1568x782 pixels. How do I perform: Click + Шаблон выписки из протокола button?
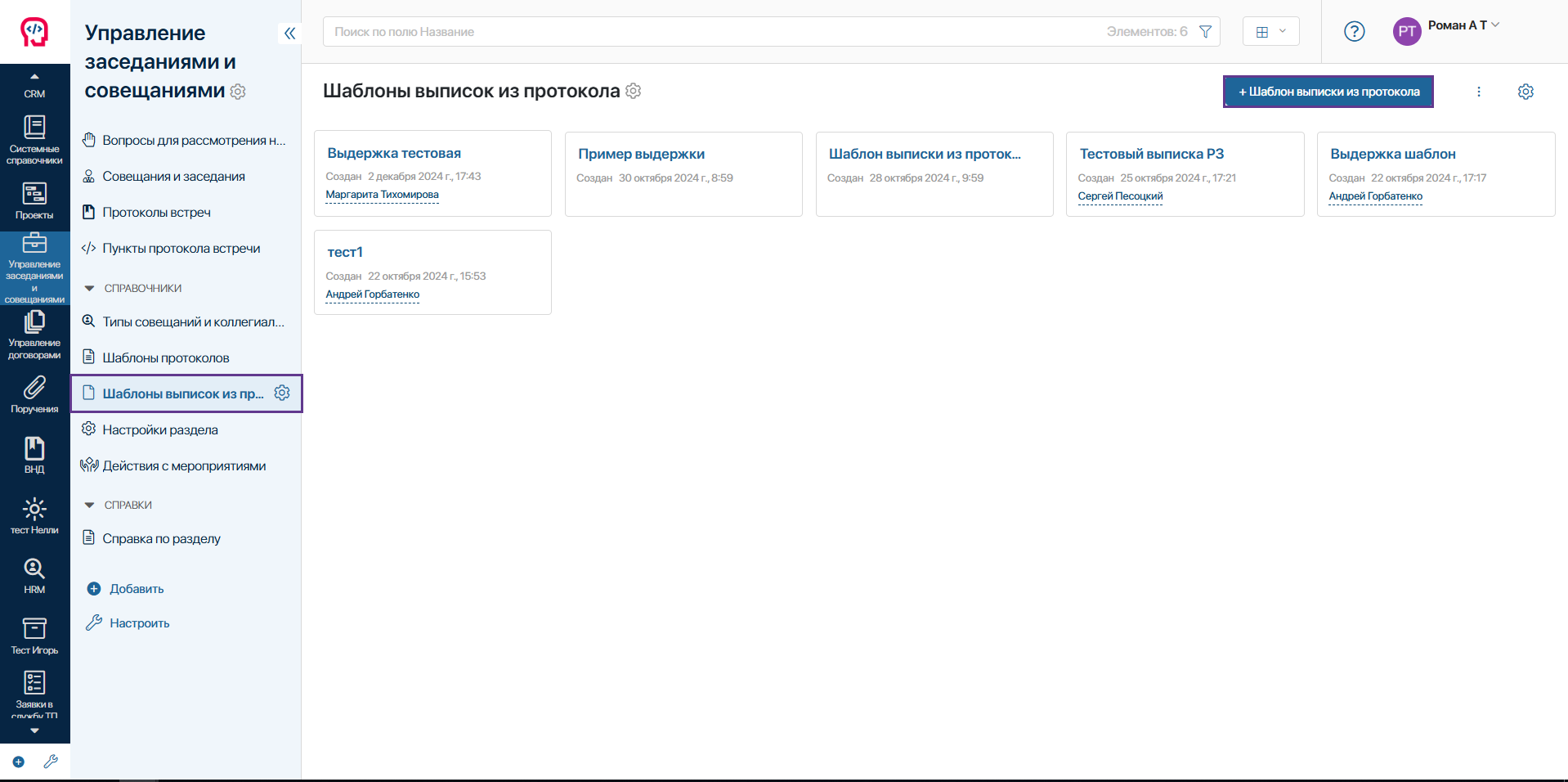click(1328, 92)
